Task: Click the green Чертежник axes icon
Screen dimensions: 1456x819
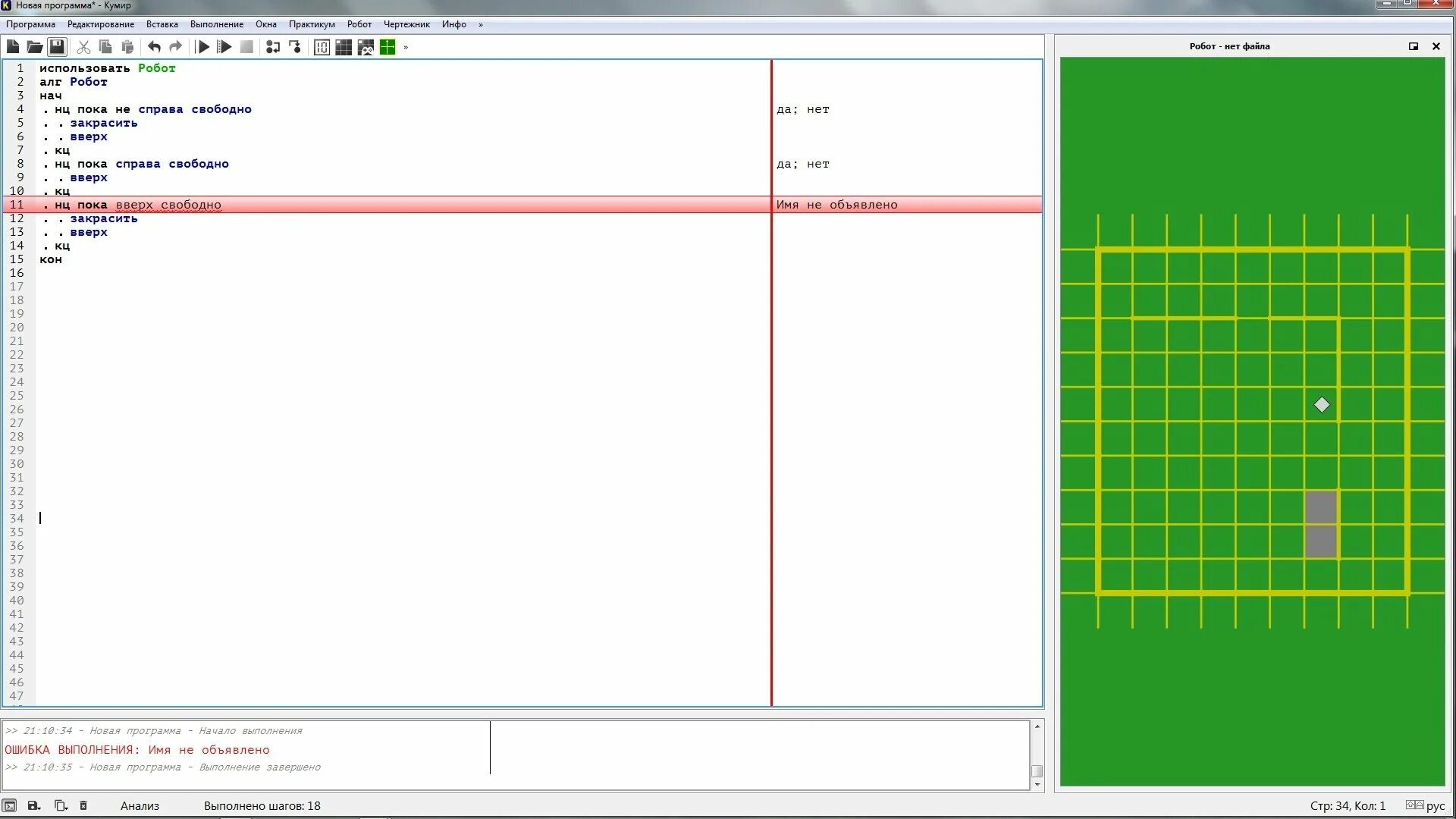Action: pos(388,47)
